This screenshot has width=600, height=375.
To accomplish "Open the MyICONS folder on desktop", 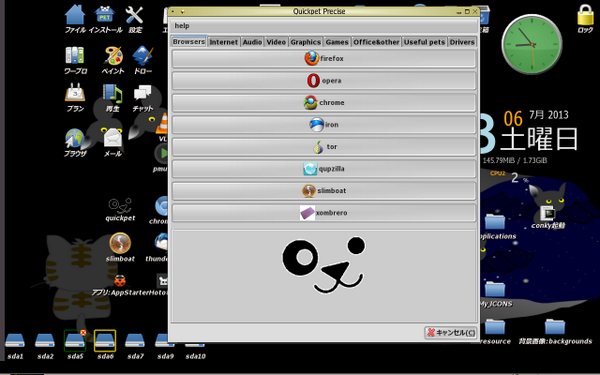I will pyautogui.click(x=495, y=295).
